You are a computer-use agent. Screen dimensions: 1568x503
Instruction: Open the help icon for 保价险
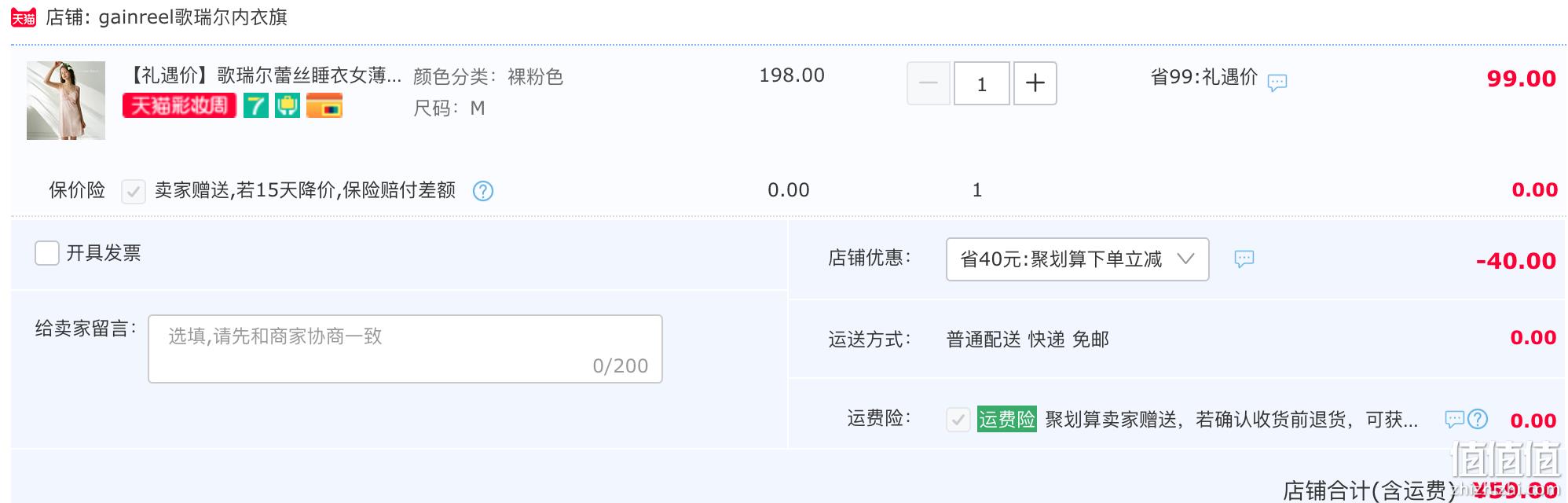click(483, 191)
